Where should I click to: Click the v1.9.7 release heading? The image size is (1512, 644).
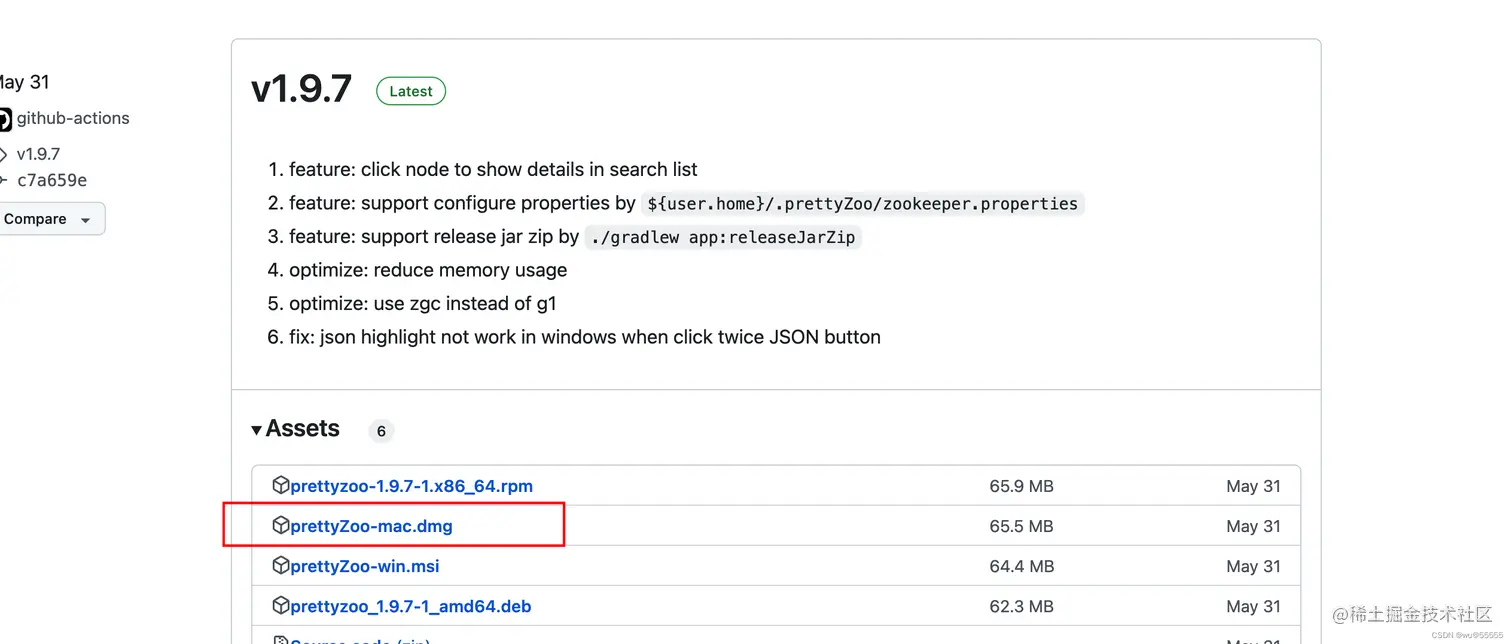tap(301, 89)
